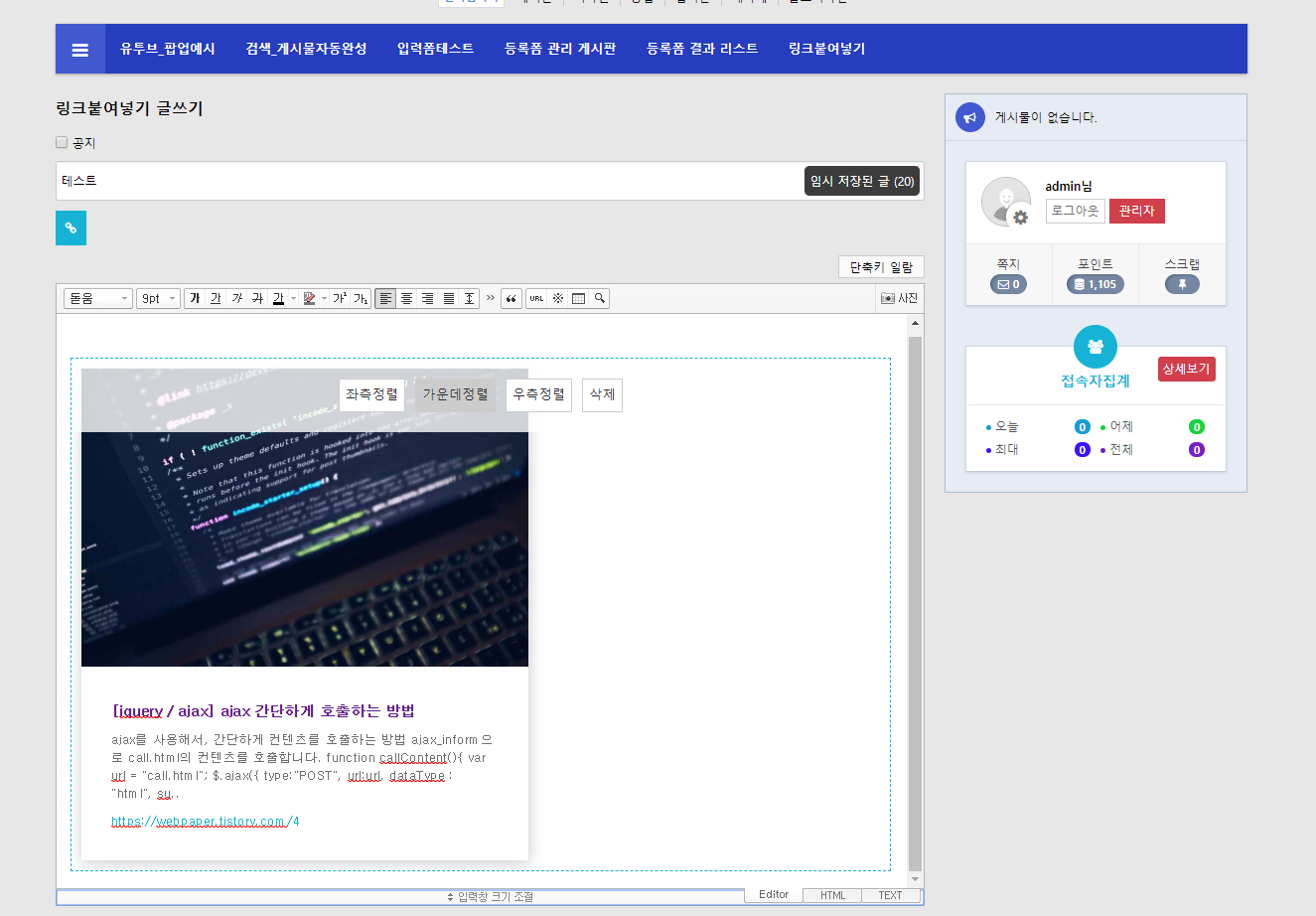The height and width of the screenshot is (916, 1316).
Task: Center-align text using the toolbar icon
Action: click(406, 298)
